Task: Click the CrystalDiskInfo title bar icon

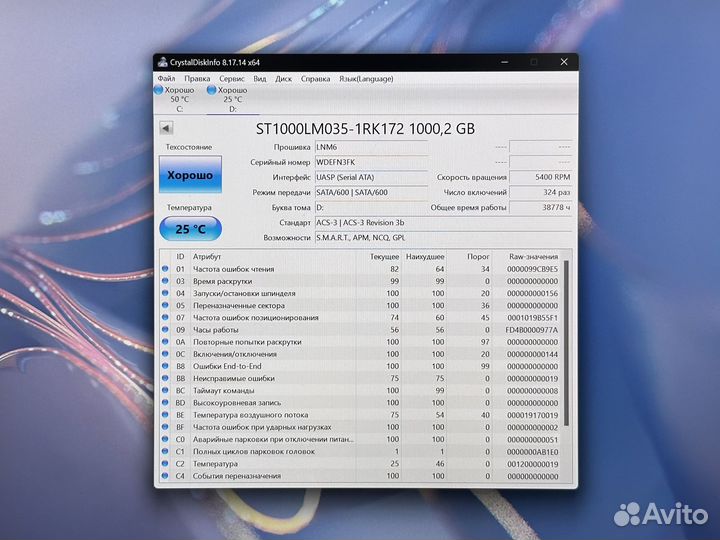Action: pos(163,62)
